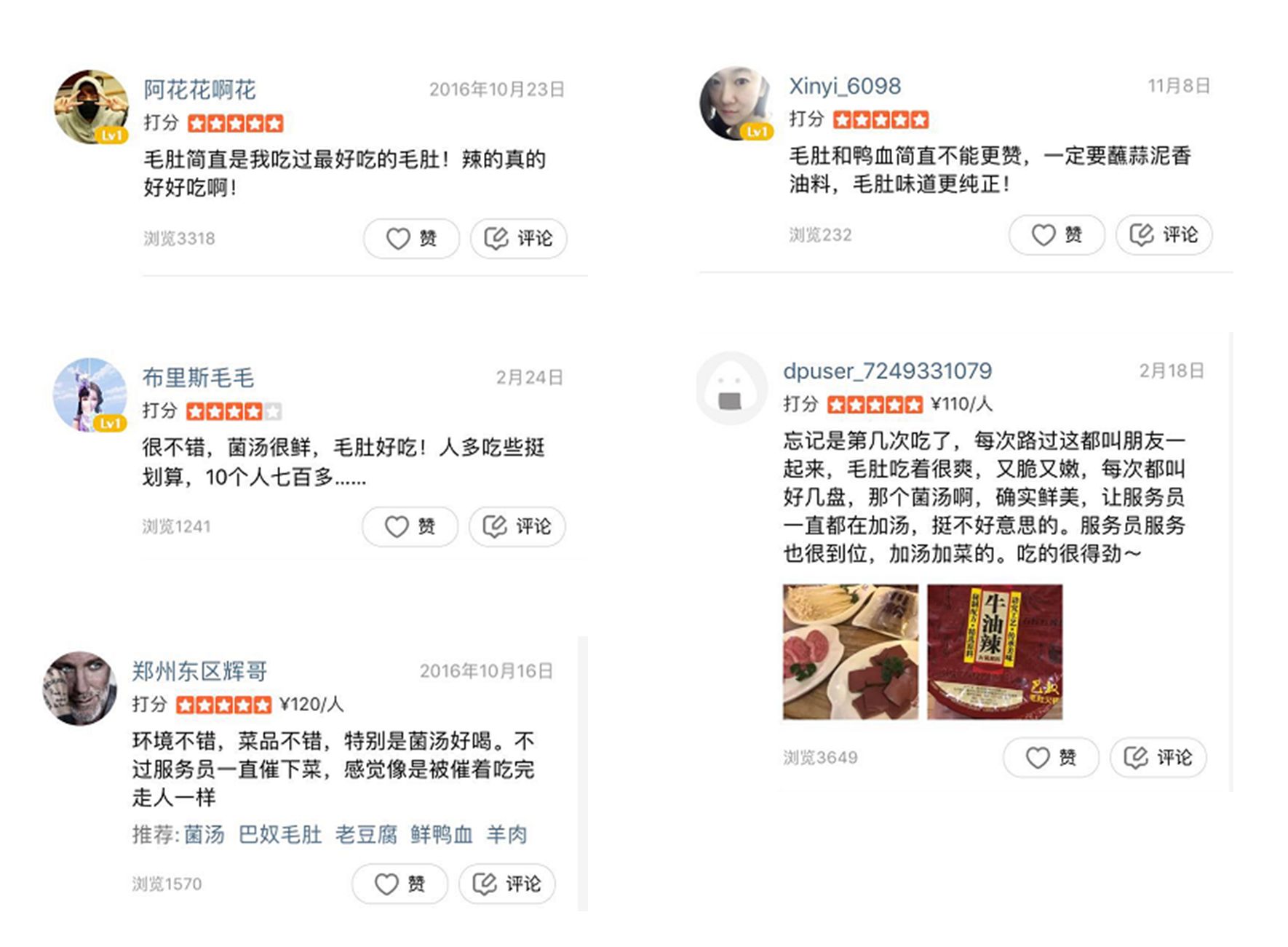The width and height of the screenshot is (1288, 947).
Task: Open dpuser_7249331079's rice ball avatar
Action: tap(731, 389)
